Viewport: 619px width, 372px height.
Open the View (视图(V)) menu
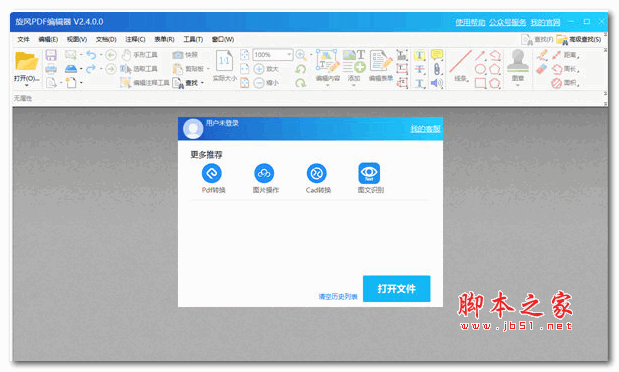(77, 39)
